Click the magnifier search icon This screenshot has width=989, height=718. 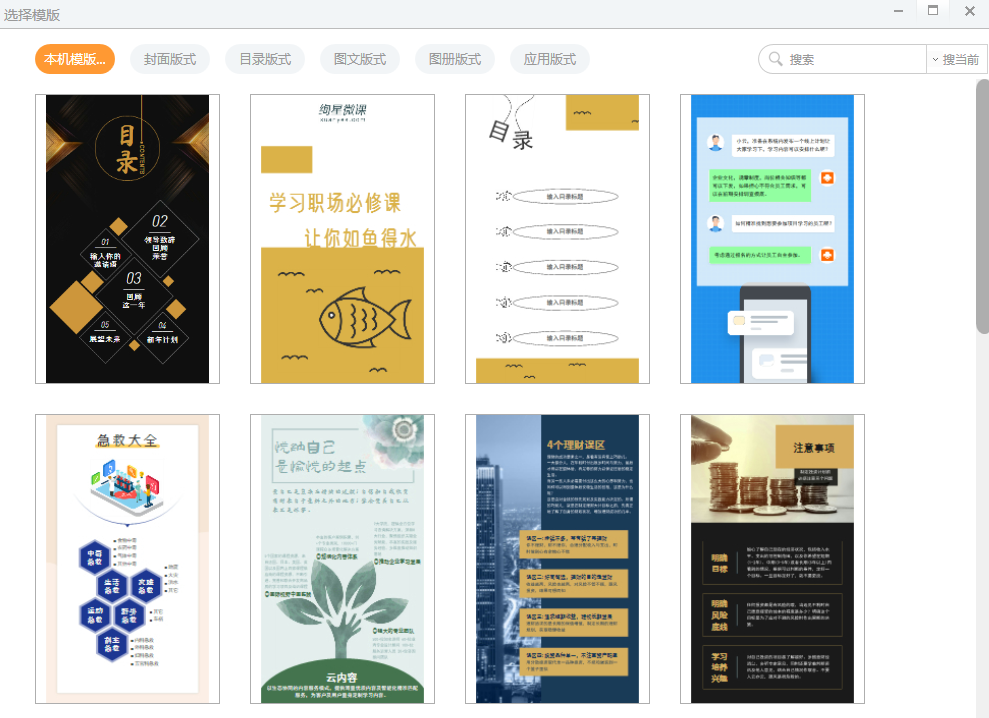pyautogui.click(x=775, y=59)
